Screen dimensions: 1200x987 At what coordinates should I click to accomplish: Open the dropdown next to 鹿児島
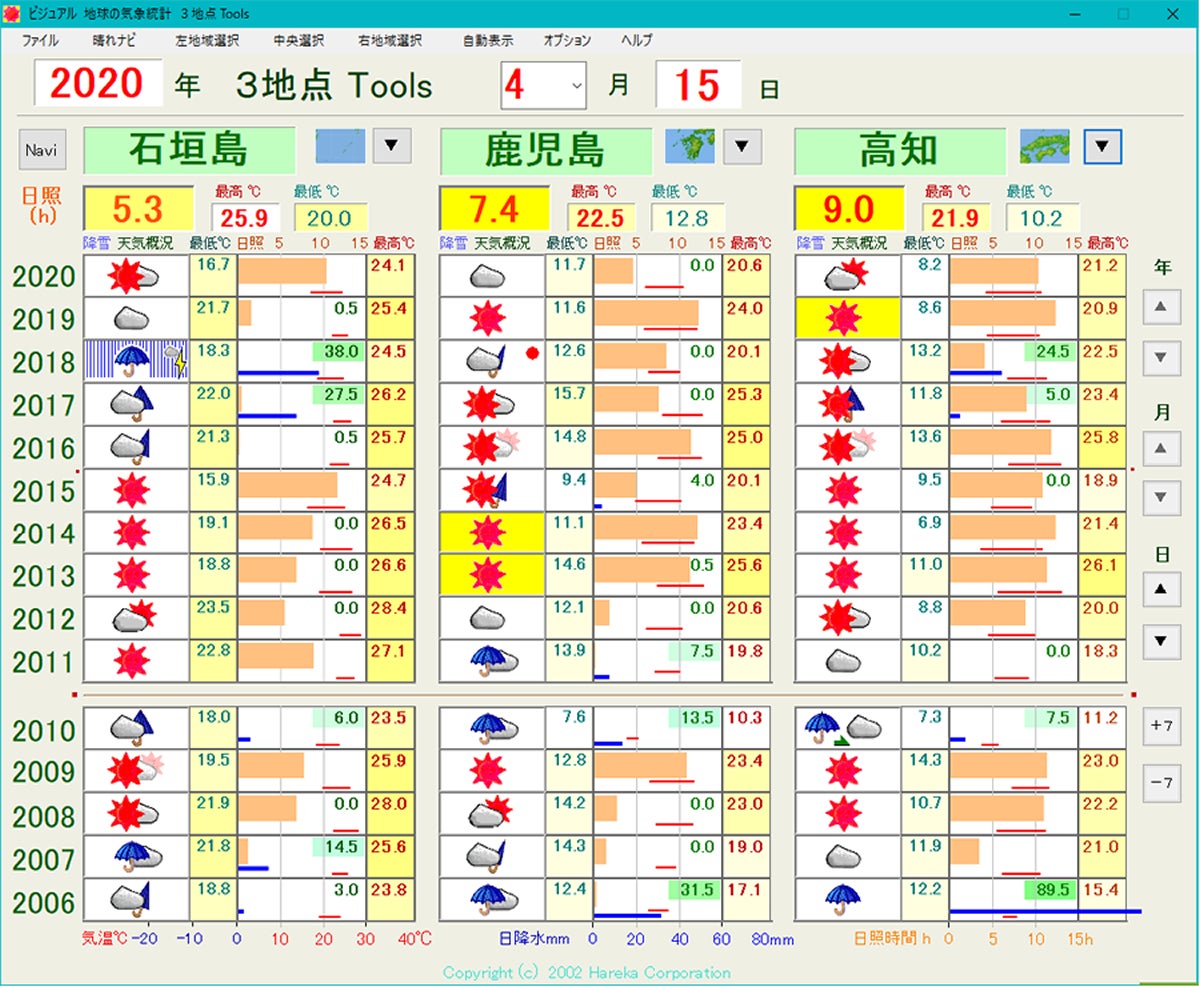click(742, 147)
